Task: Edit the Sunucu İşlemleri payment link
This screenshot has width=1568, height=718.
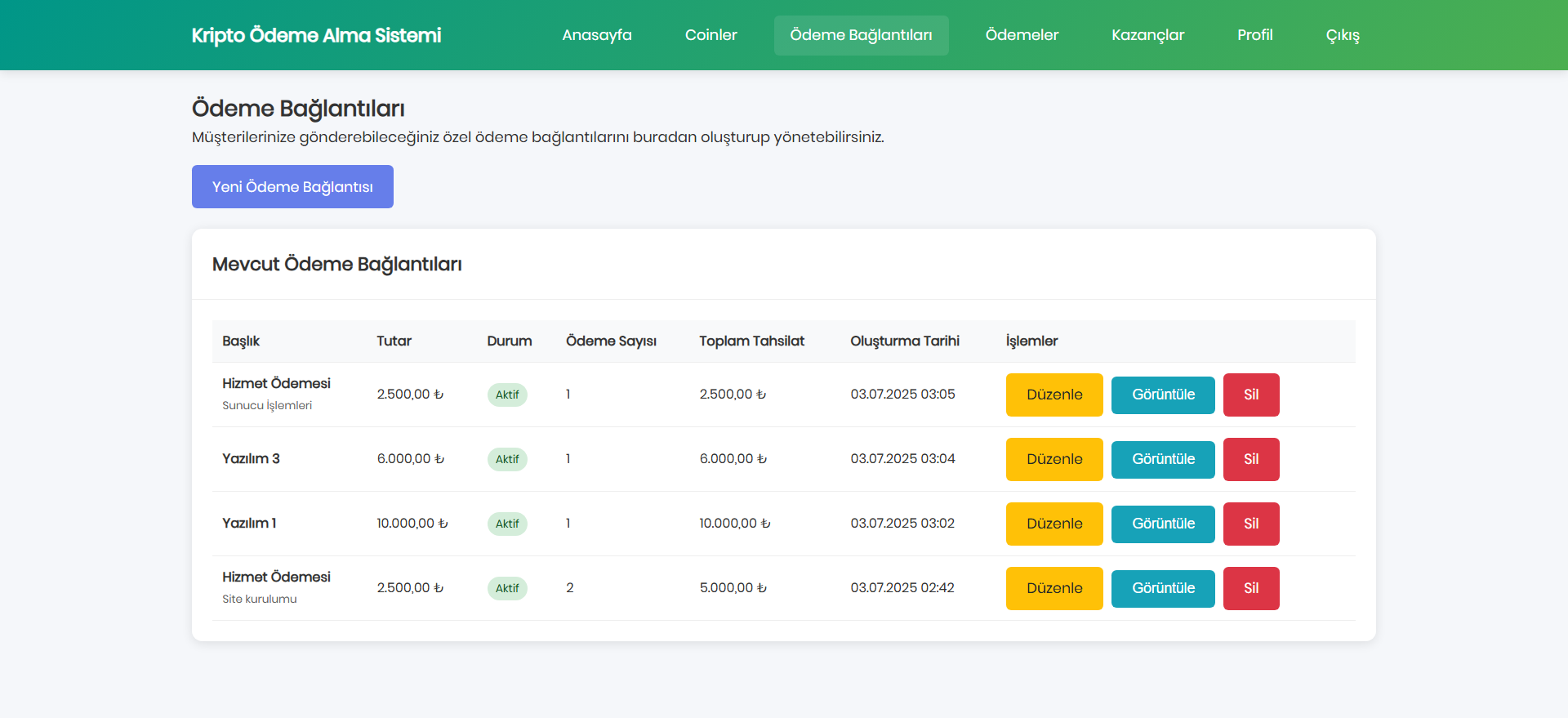Action: [1054, 395]
